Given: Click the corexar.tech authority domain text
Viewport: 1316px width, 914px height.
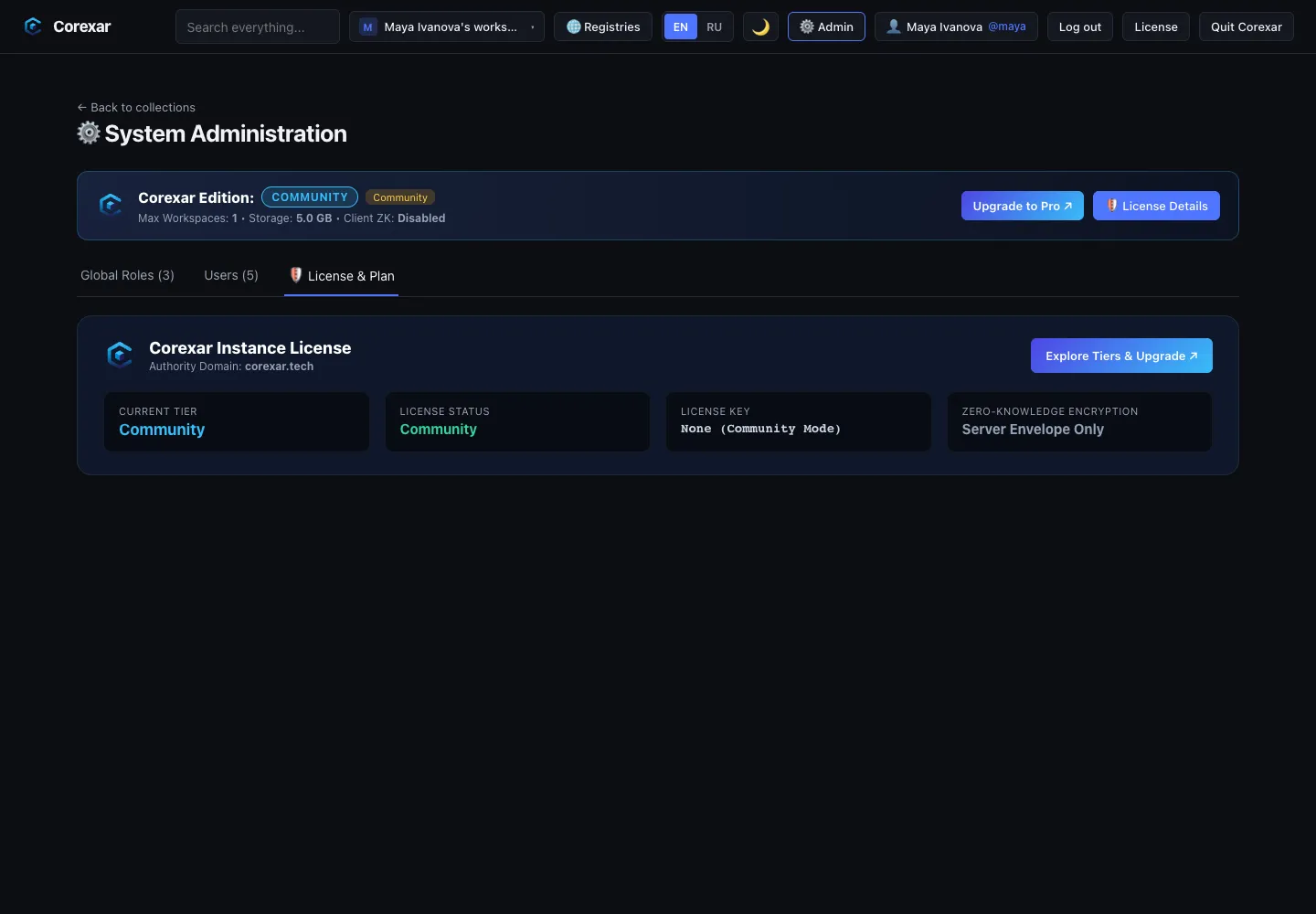Looking at the screenshot, I should [x=279, y=367].
